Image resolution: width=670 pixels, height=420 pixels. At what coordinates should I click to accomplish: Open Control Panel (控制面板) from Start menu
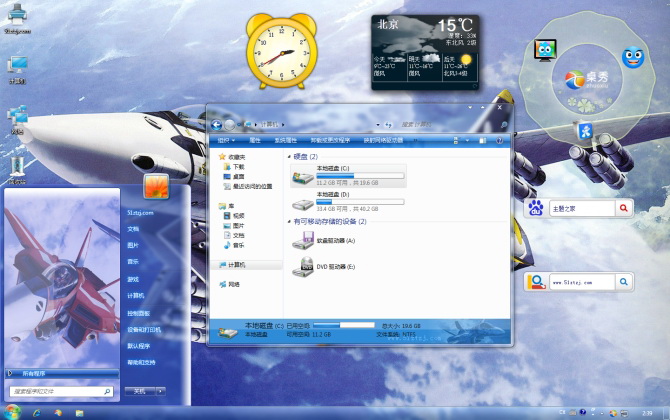coord(138,313)
